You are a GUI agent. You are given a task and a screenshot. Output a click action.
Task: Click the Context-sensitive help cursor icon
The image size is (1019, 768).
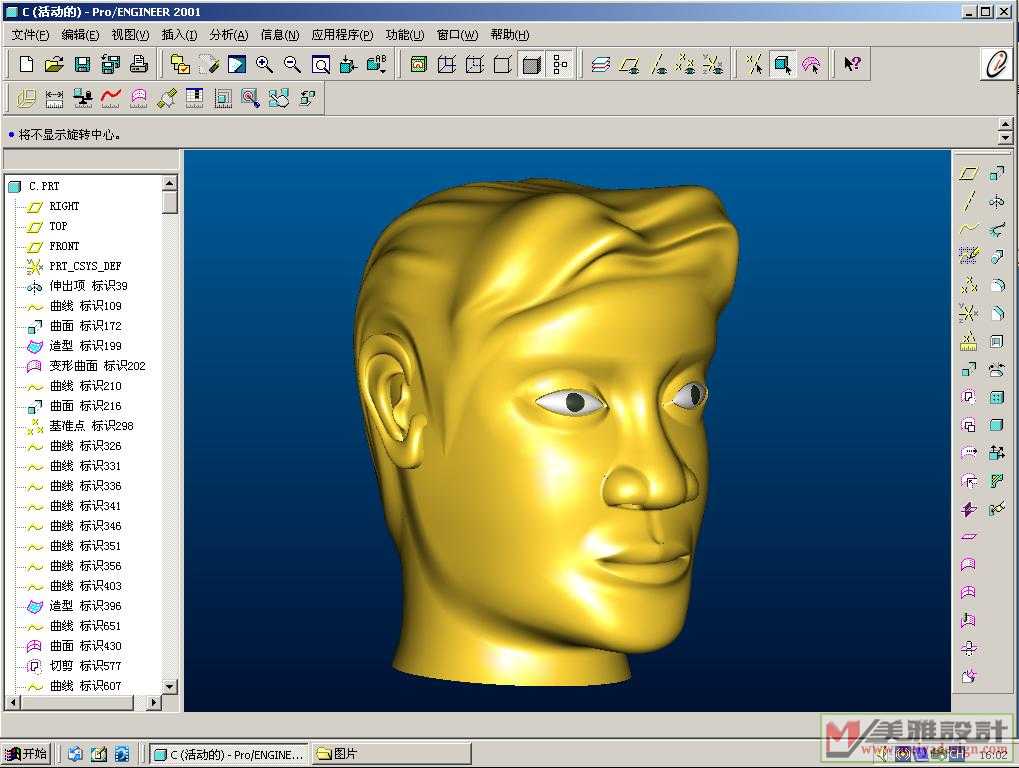point(852,64)
